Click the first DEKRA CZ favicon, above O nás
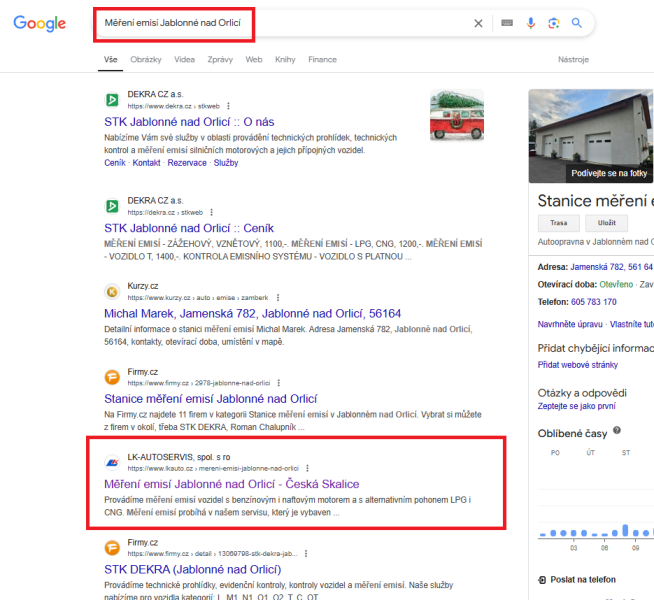Viewport: 654px width, 600px height. pos(112,100)
